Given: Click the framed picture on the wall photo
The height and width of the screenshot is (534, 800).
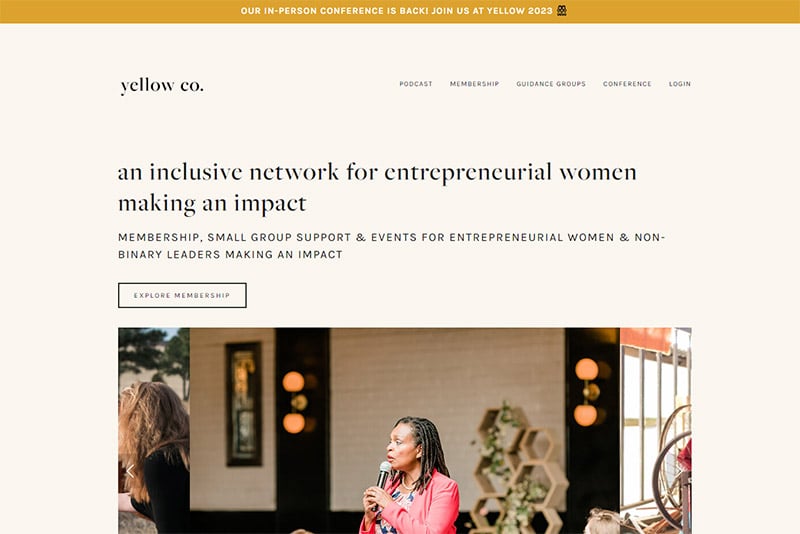Looking at the screenshot, I should [x=244, y=404].
